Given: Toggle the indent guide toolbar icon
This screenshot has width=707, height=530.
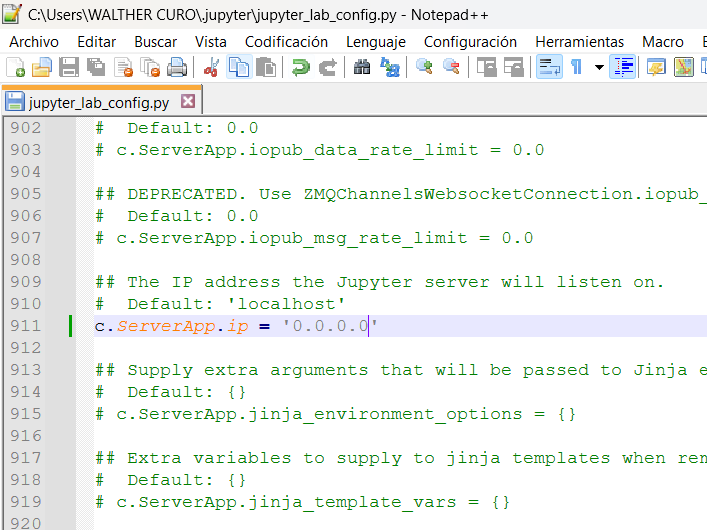Looking at the screenshot, I should click(x=622, y=68).
